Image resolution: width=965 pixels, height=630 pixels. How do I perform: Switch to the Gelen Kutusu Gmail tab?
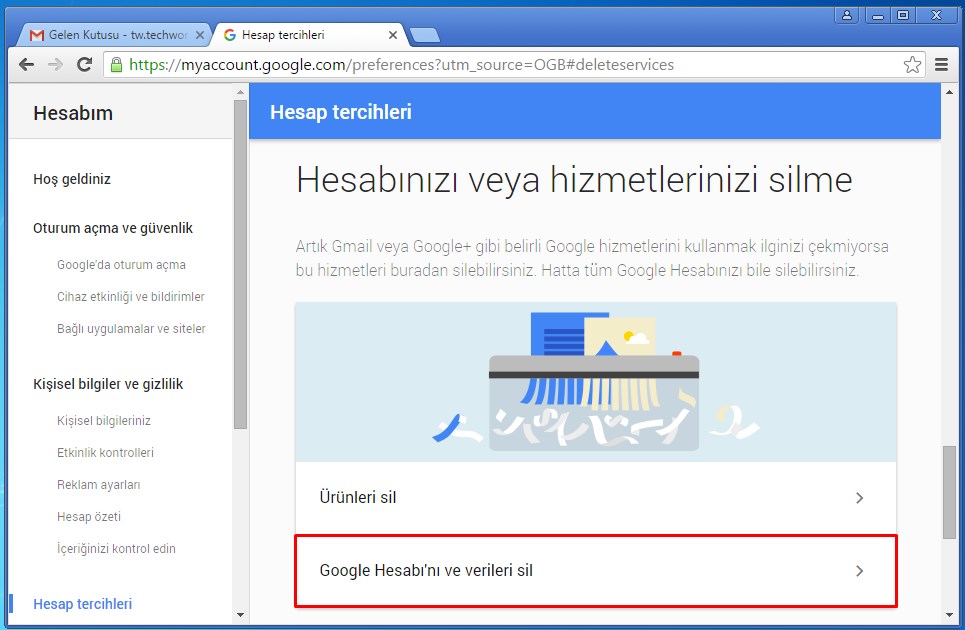(x=110, y=35)
